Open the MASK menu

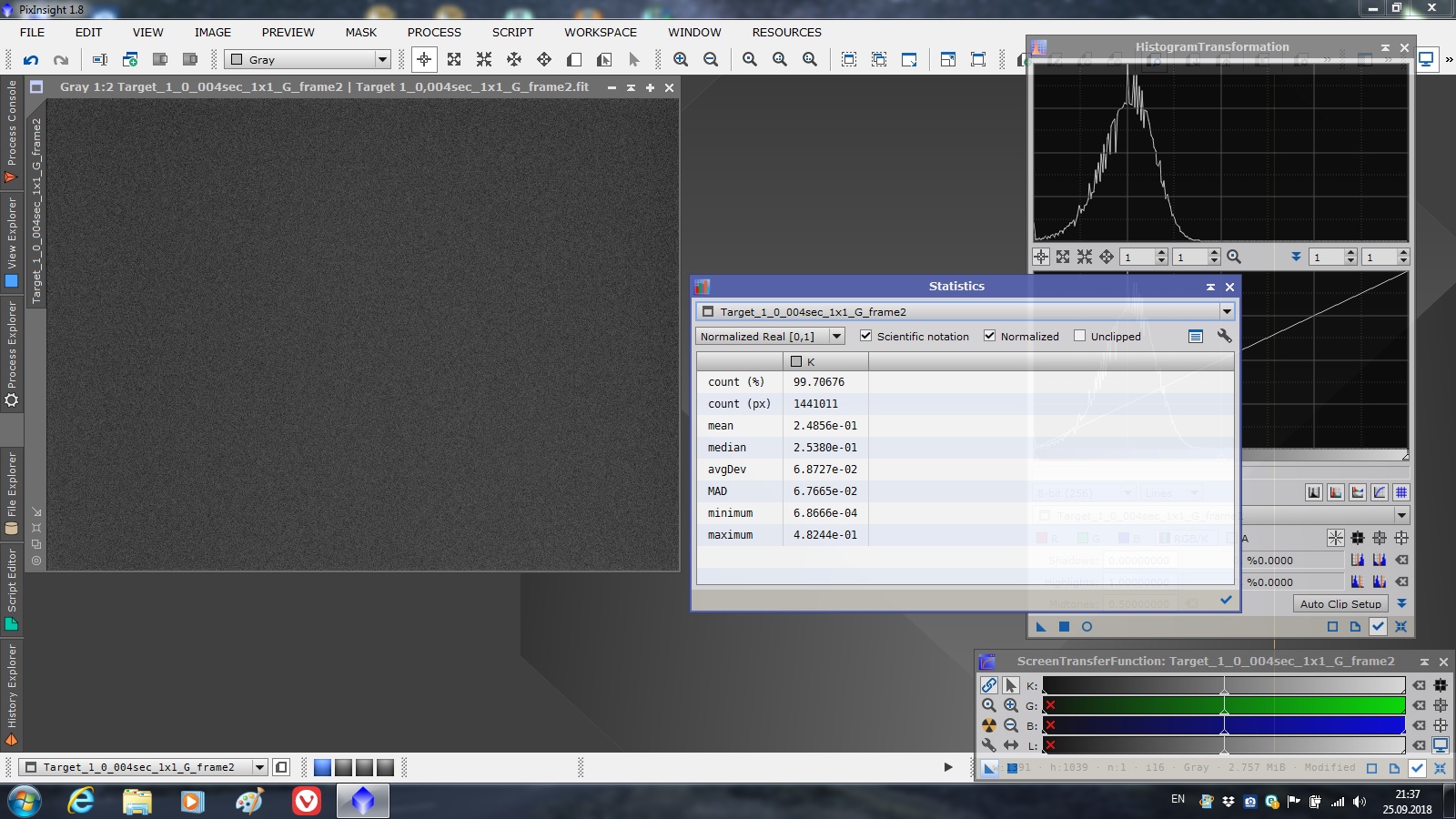tap(361, 32)
